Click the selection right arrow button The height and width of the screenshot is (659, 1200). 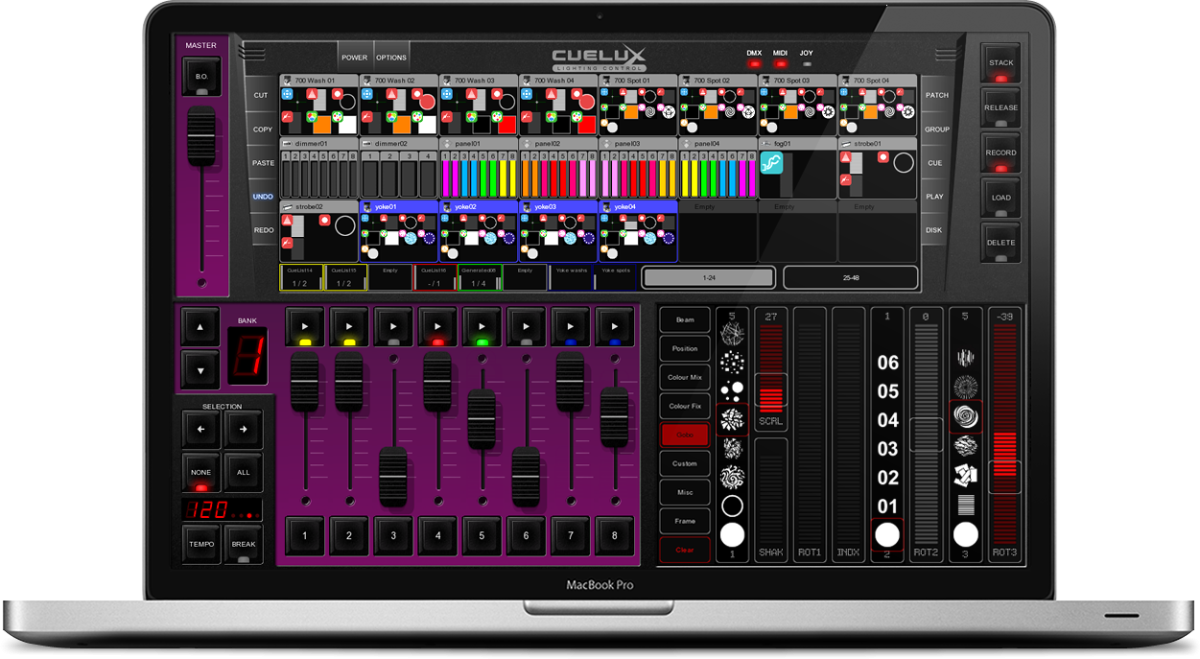(x=243, y=430)
